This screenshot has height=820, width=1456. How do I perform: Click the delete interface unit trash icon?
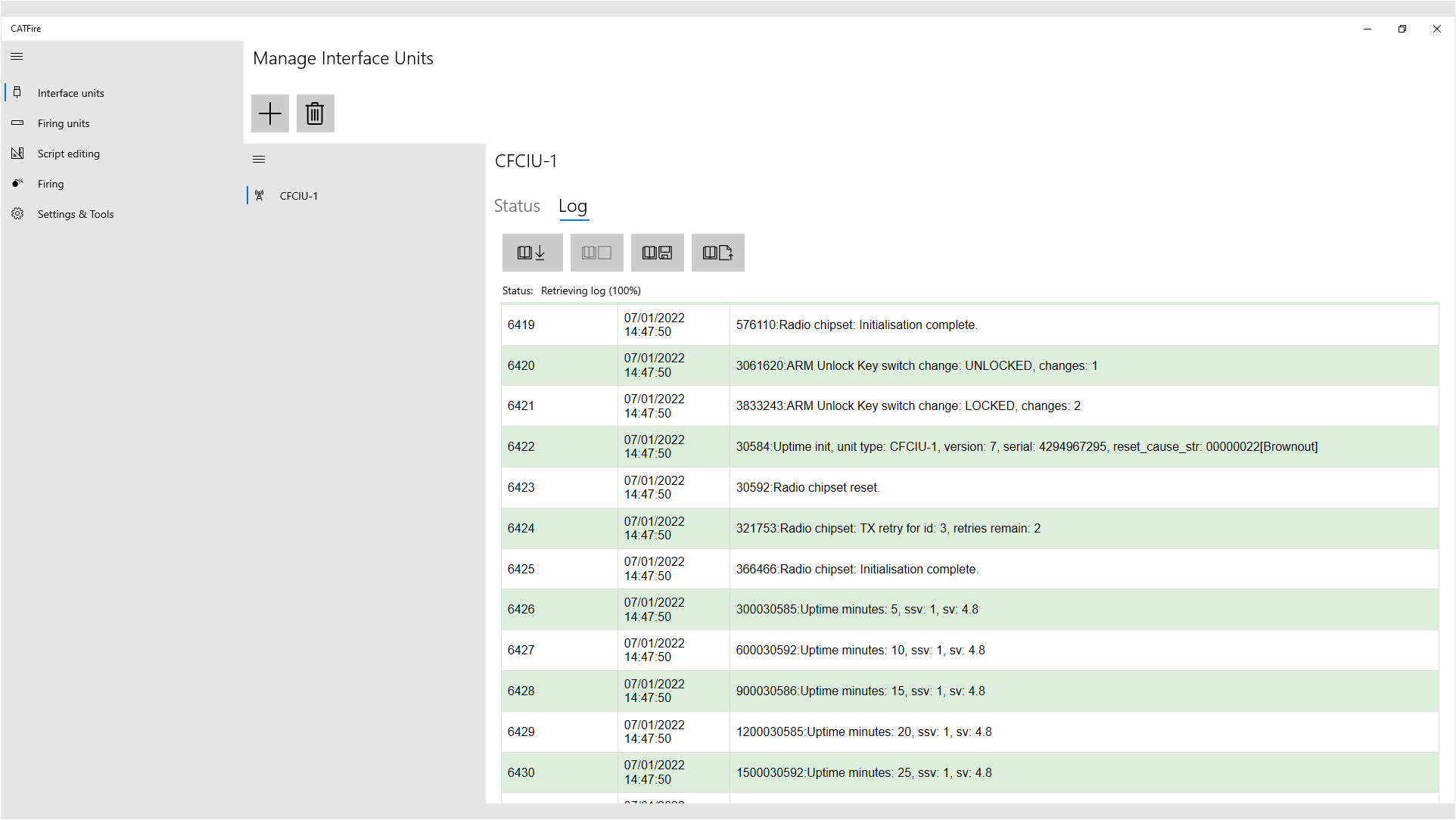(x=315, y=113)
